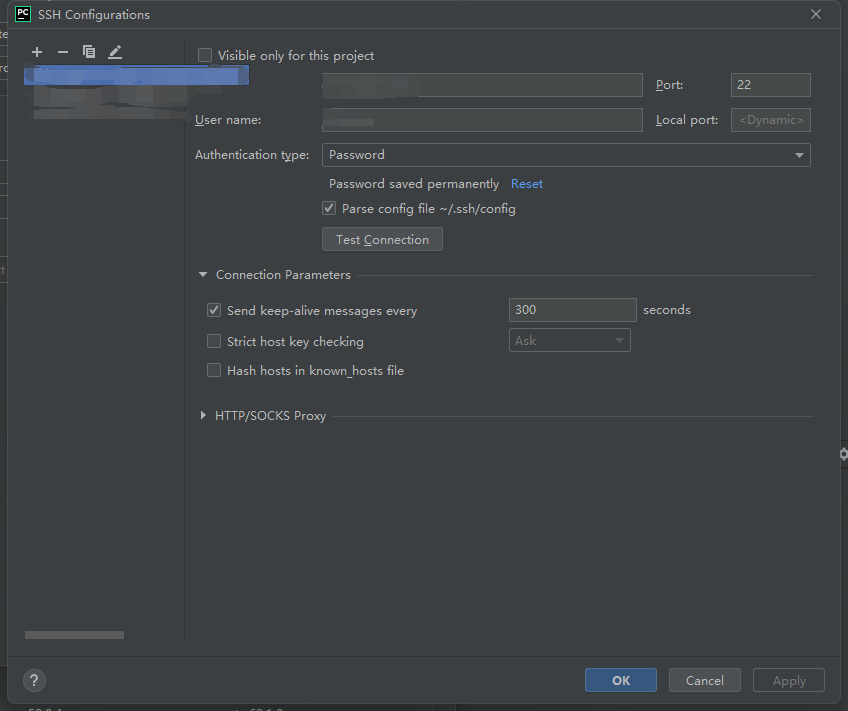Enable Visible only for this project
848x711 pixels.
tap(204, 55)
